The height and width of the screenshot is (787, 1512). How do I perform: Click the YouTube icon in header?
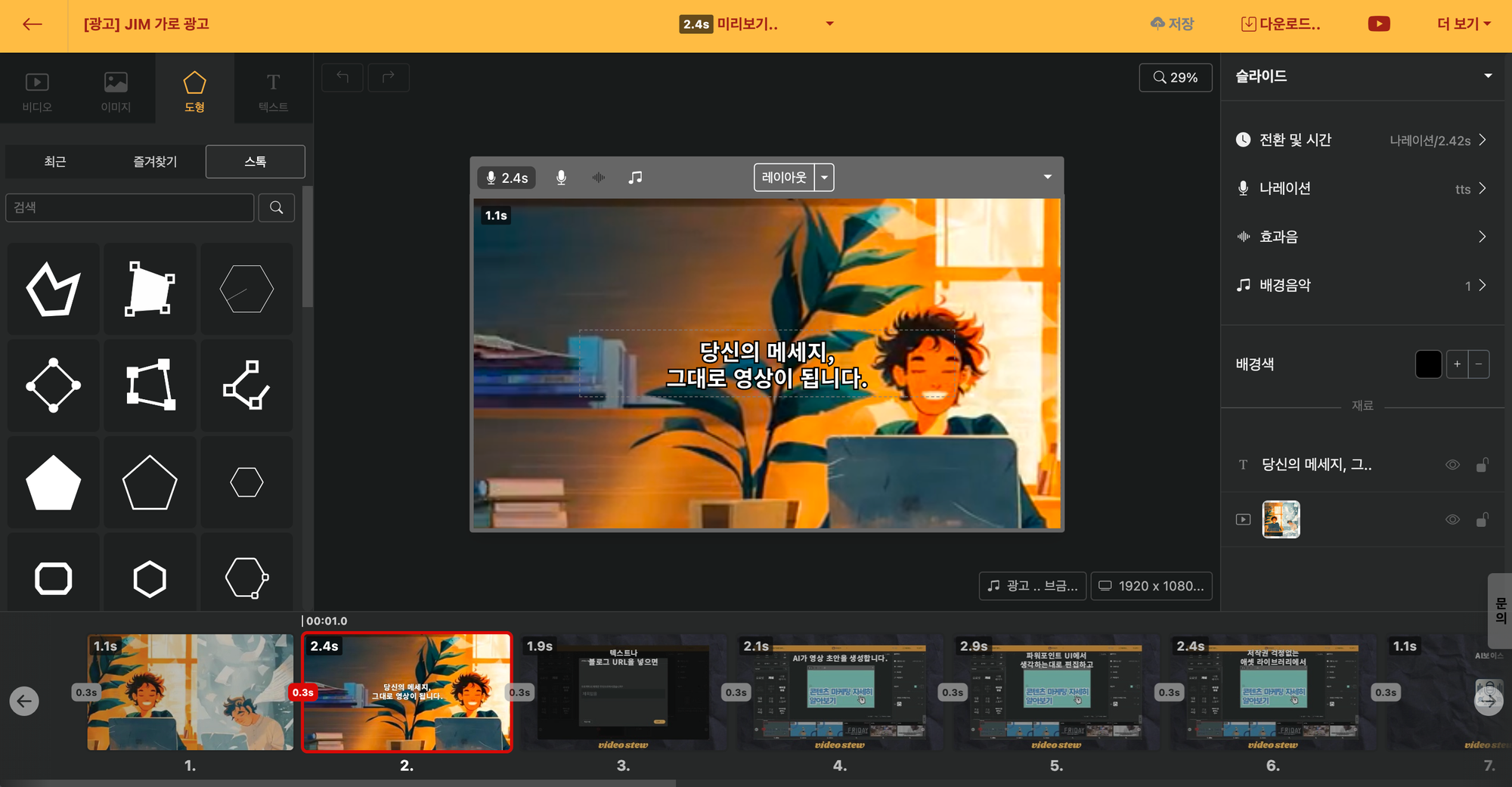click(x=1379, y=24)
